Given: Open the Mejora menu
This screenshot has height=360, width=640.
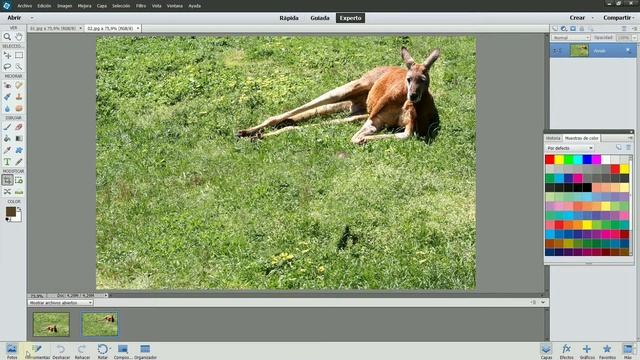Looking at the screenshot, I should click(x=84, y=6).
